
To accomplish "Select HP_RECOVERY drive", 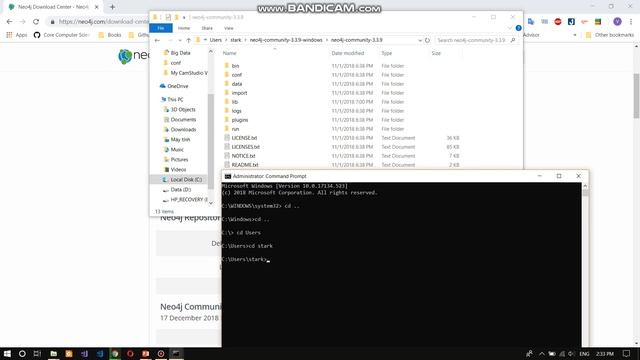I will coord(189,200).
